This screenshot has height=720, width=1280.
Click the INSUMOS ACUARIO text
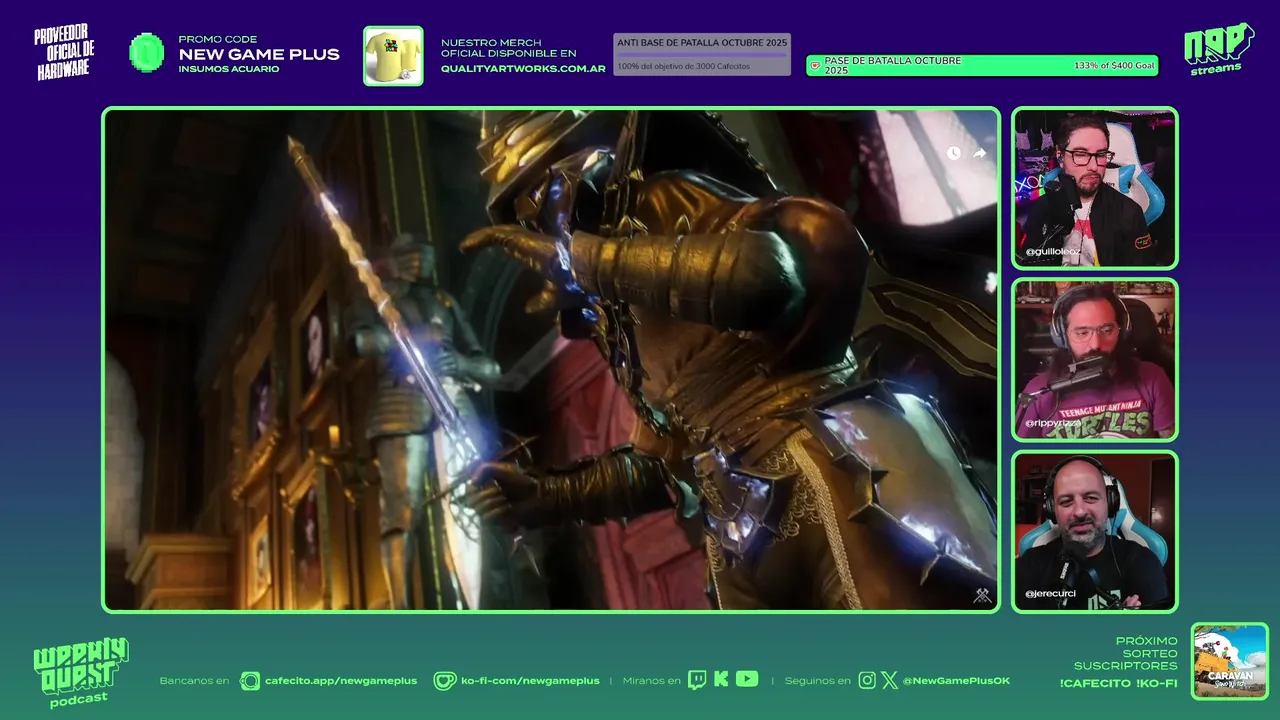coord(229,69)
